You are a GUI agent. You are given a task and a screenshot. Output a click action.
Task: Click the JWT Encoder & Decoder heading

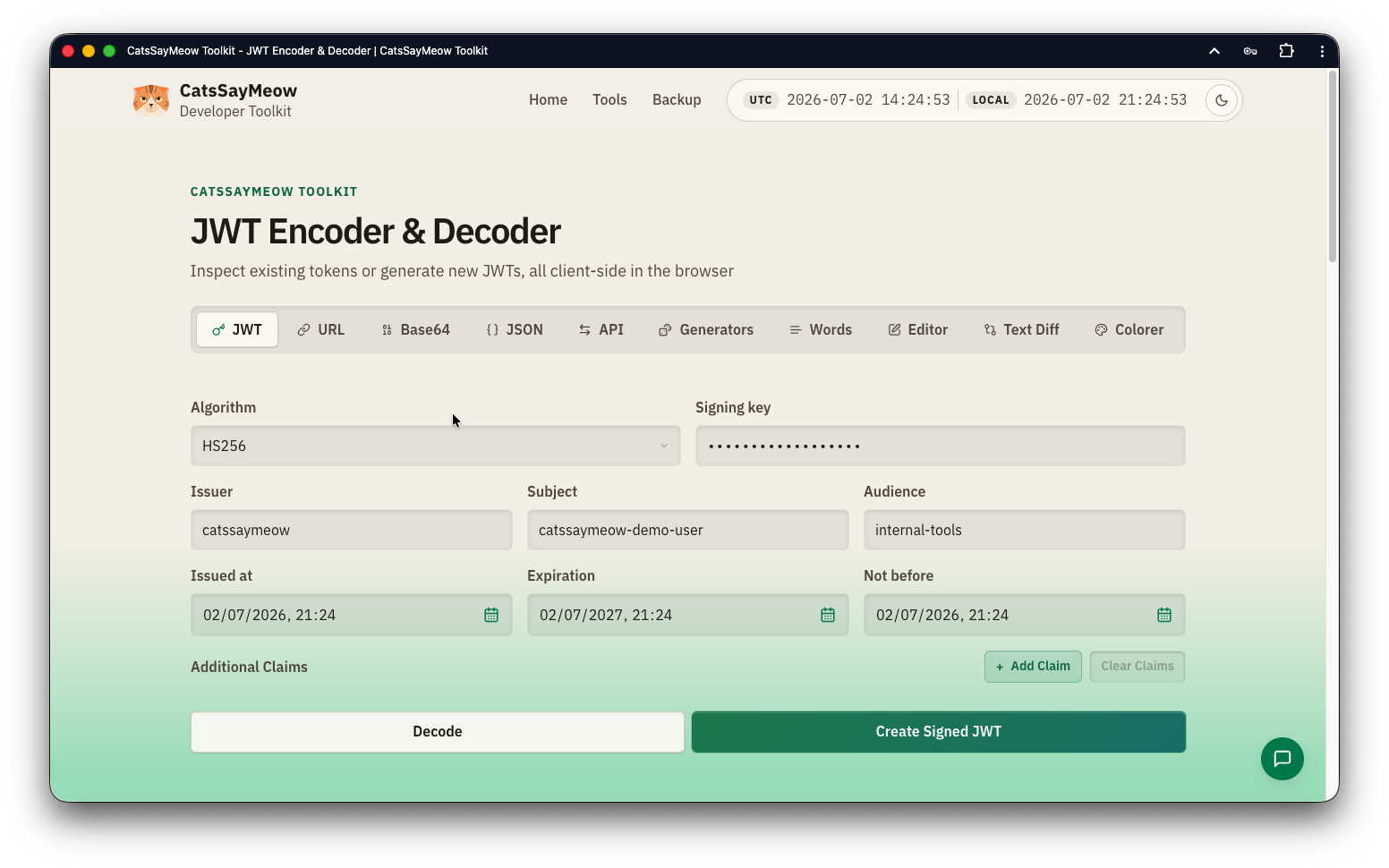[x=376, y=232]
